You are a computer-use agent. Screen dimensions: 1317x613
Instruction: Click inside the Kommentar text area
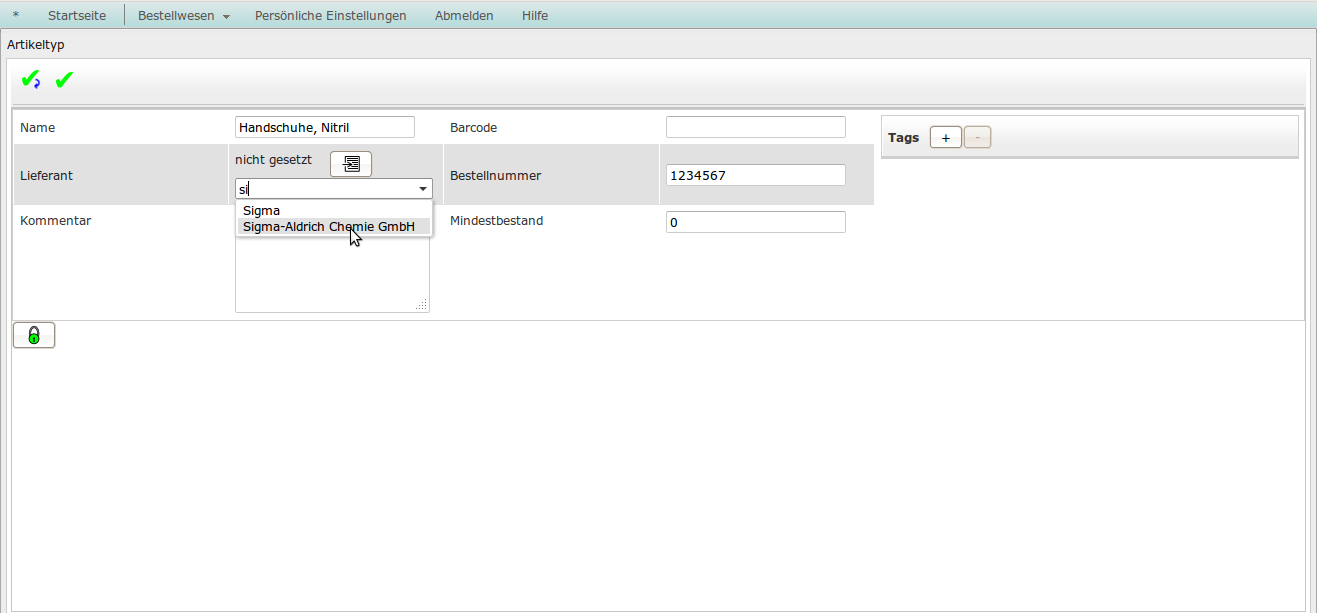pyautogui.click(x=332, y=274)
